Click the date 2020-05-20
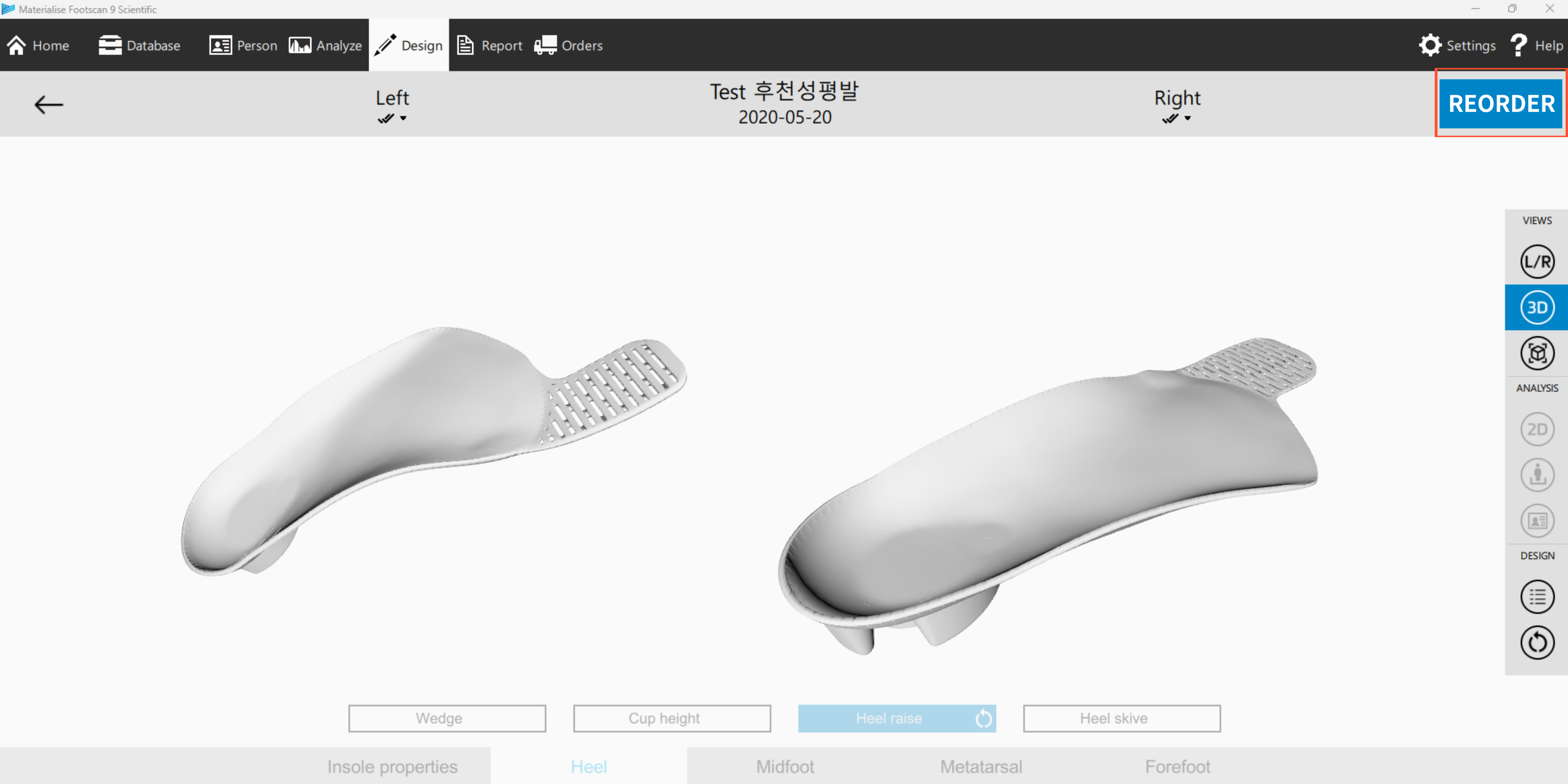Image resolution: width=1568 pixels, height=784 pixels. click(x=785, y=117)
